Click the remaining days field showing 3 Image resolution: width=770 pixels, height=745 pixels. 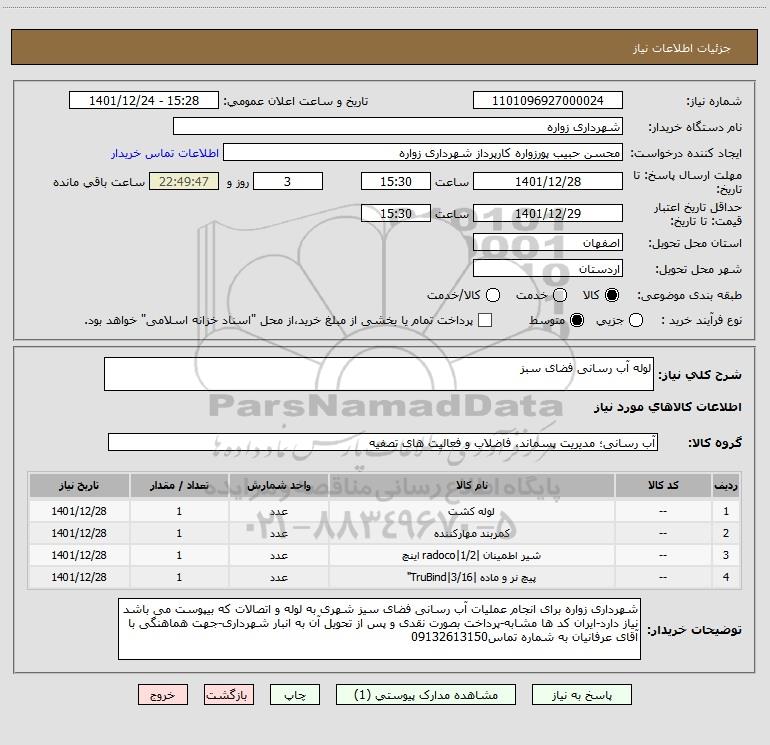(x=288, y=181)
